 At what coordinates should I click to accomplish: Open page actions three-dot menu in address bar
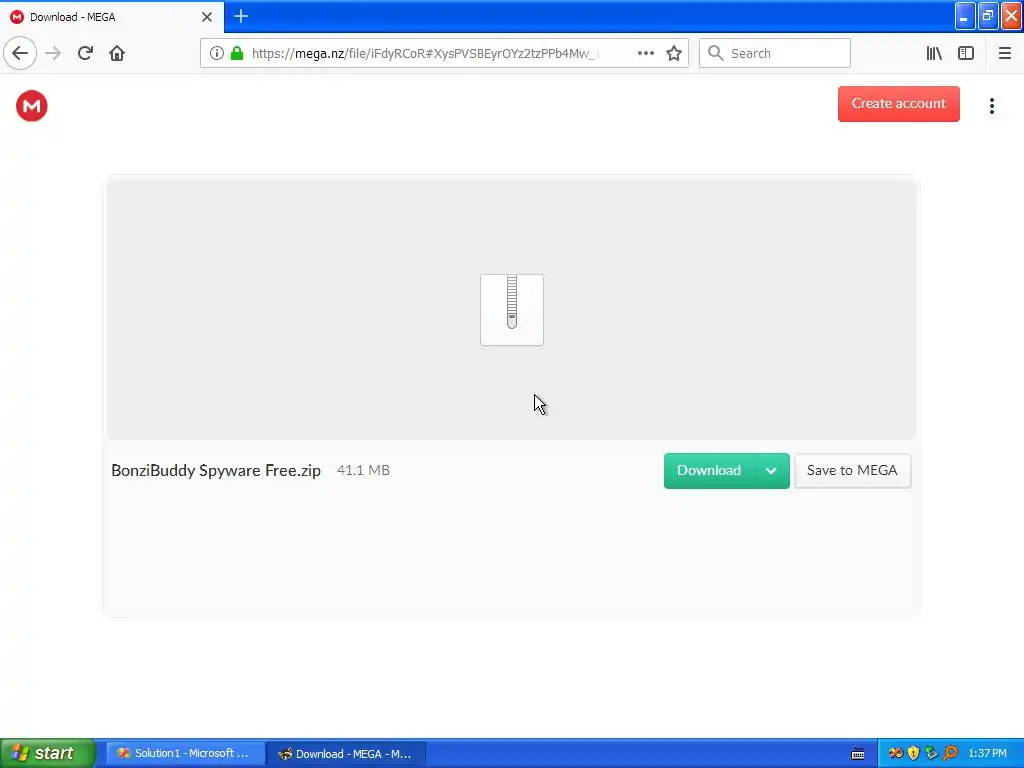coord(646,53)
